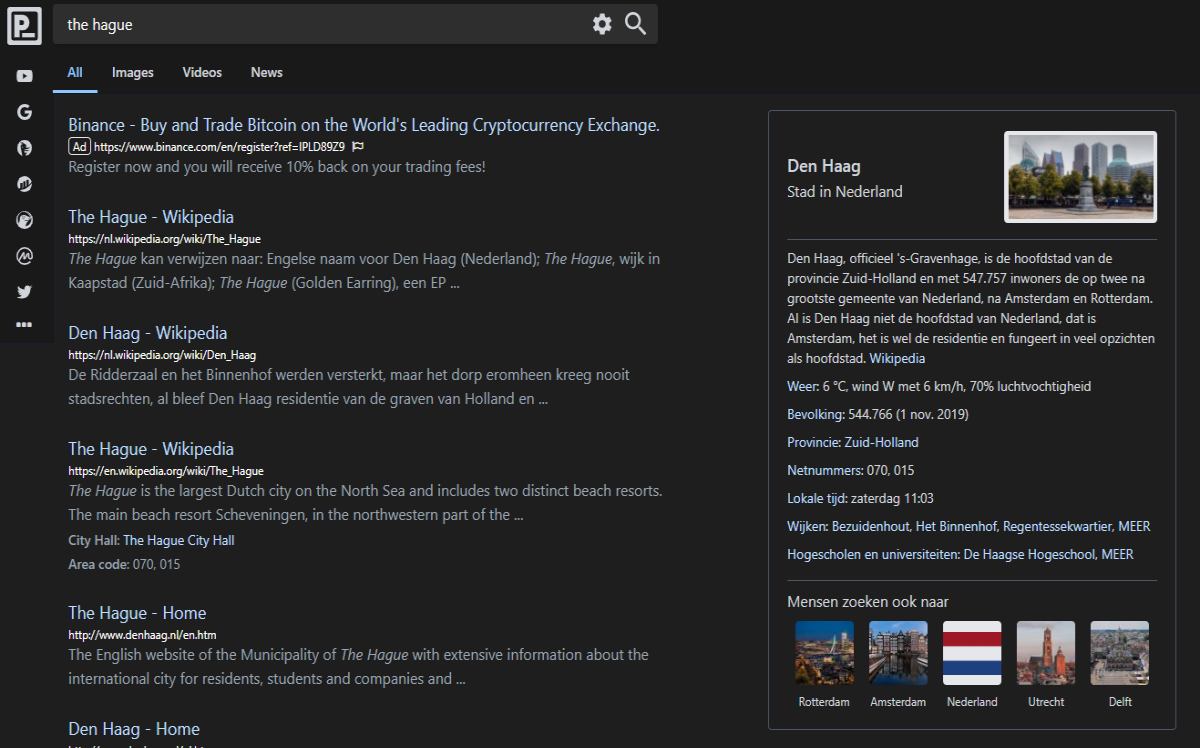The image size is (1200, 748).
Task: Show MEER under Wijken in info panel
Action: (1134, 526)
